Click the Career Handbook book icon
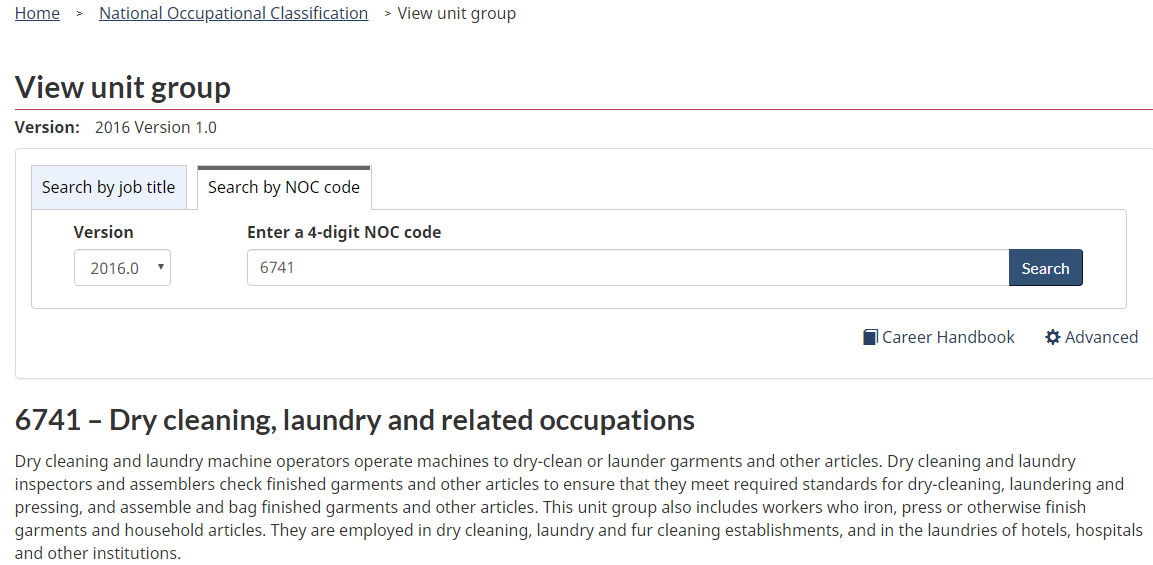This screenshot has width=1153, height=565. tap(870, 337)
